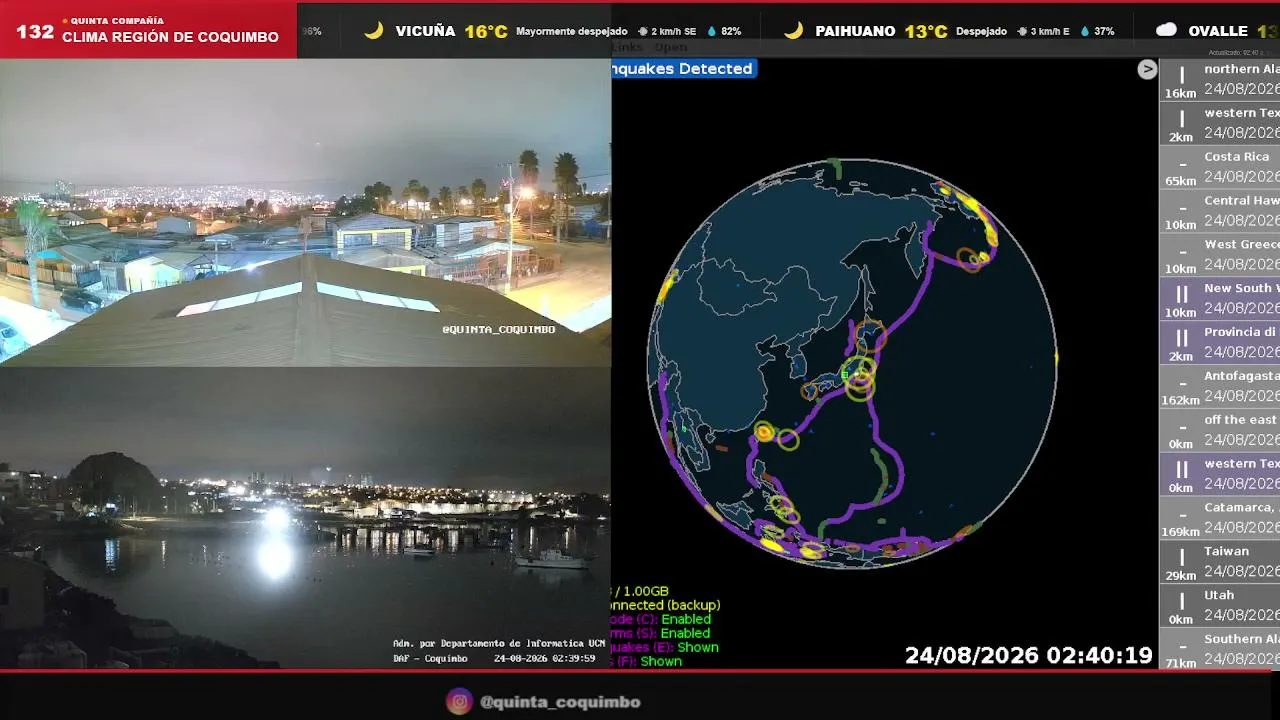
Task: Click the PAIHUANO city name
Action: [855, 31]
